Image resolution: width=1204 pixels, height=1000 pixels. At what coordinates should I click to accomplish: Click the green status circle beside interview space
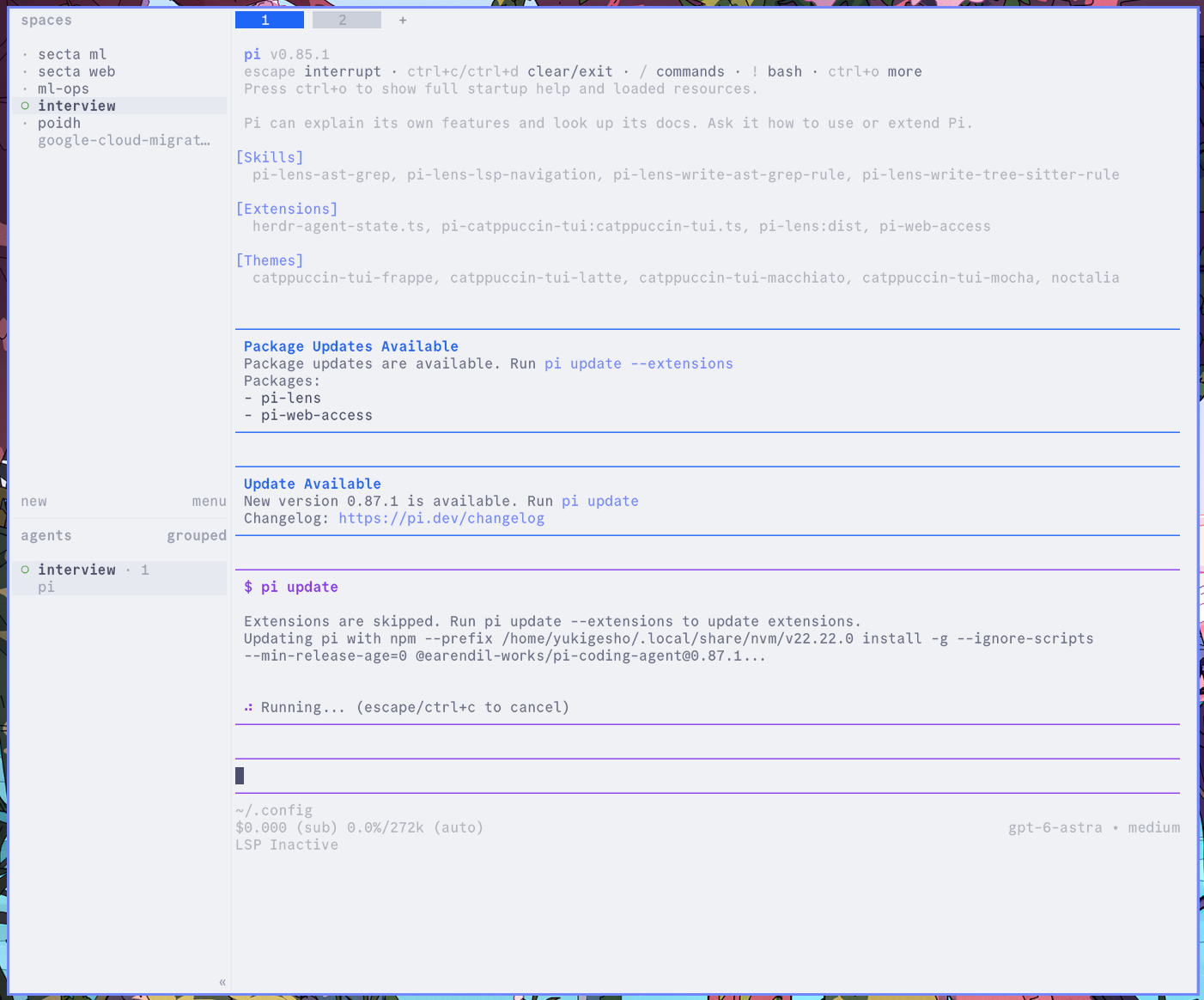(x=25, y=106)
